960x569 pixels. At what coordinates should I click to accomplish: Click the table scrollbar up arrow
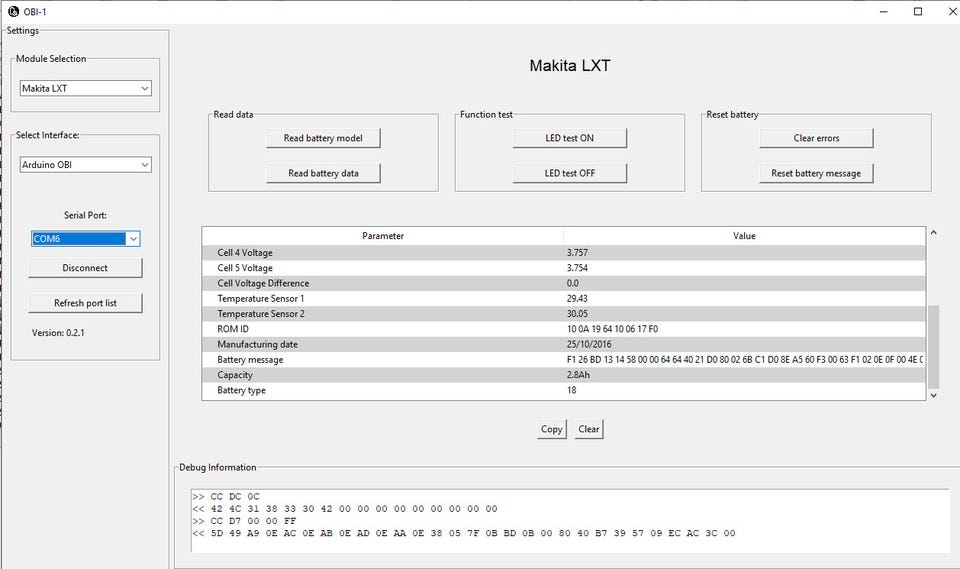[934, 233]
